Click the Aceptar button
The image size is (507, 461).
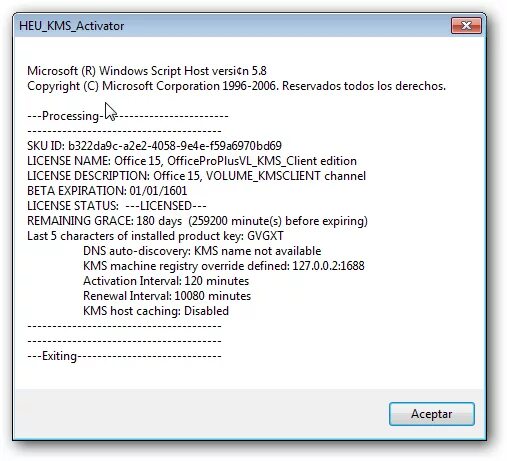pos(432,414)
